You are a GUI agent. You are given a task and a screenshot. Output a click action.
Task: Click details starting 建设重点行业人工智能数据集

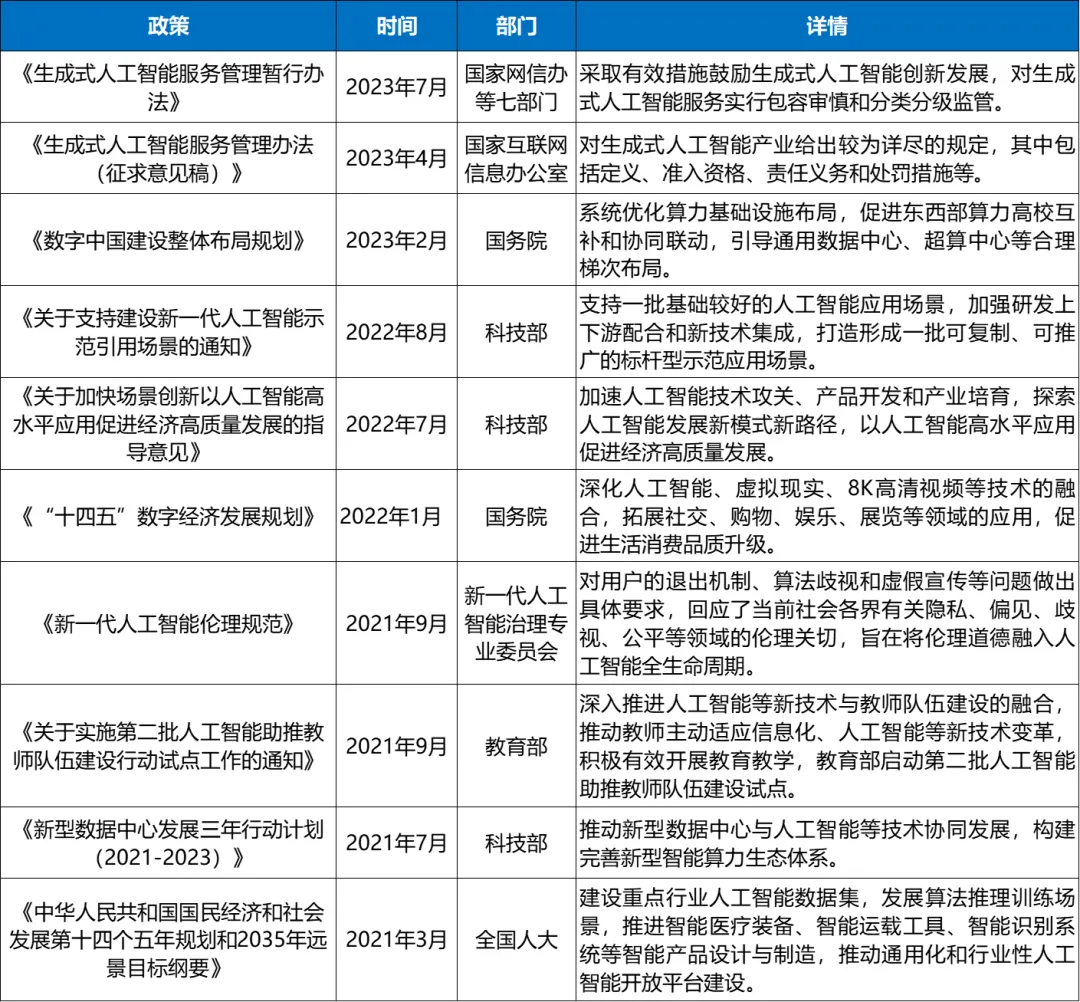[x=827, y=940]
